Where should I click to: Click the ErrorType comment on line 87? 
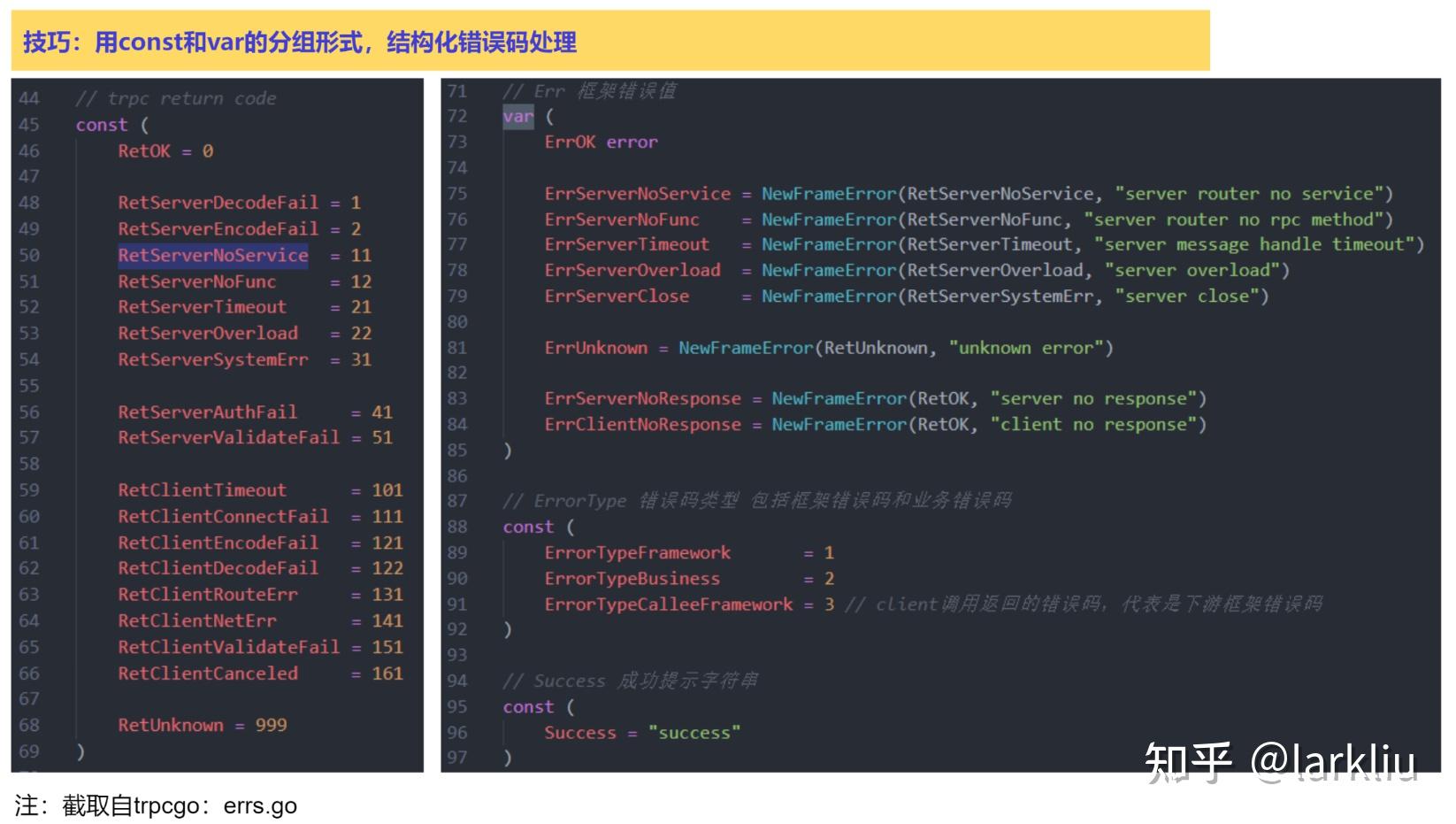click(757, 501)
